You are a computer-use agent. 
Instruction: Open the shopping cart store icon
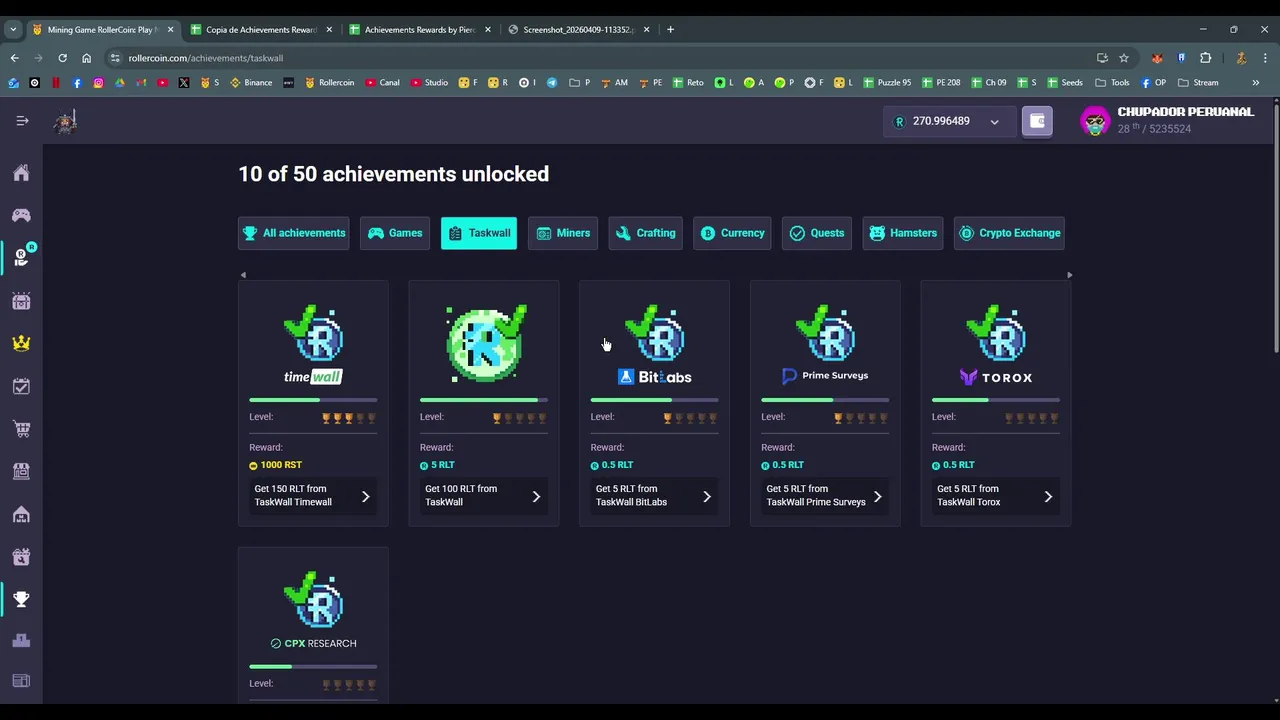click(21, 429)
